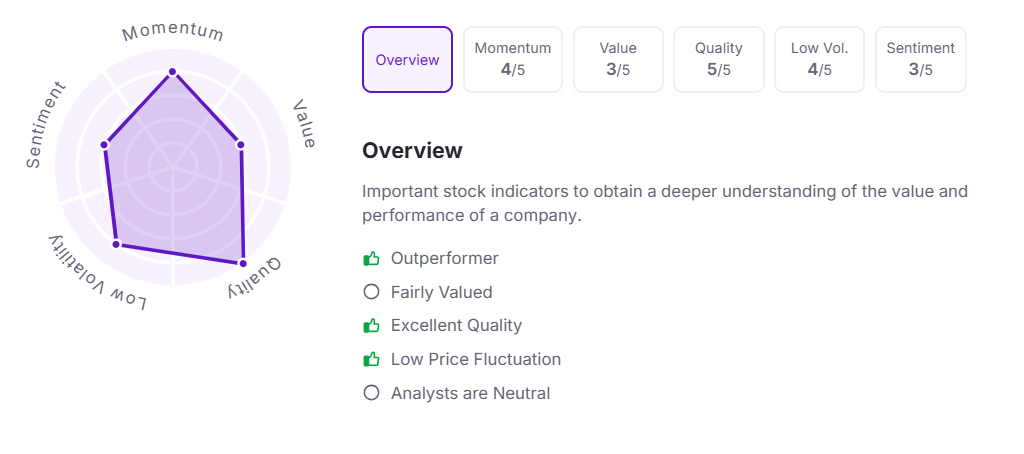The width and height of the screenshot is (1024, 454).
Task: Click the Low Volatility point on radar
Action: coord(116,244)
